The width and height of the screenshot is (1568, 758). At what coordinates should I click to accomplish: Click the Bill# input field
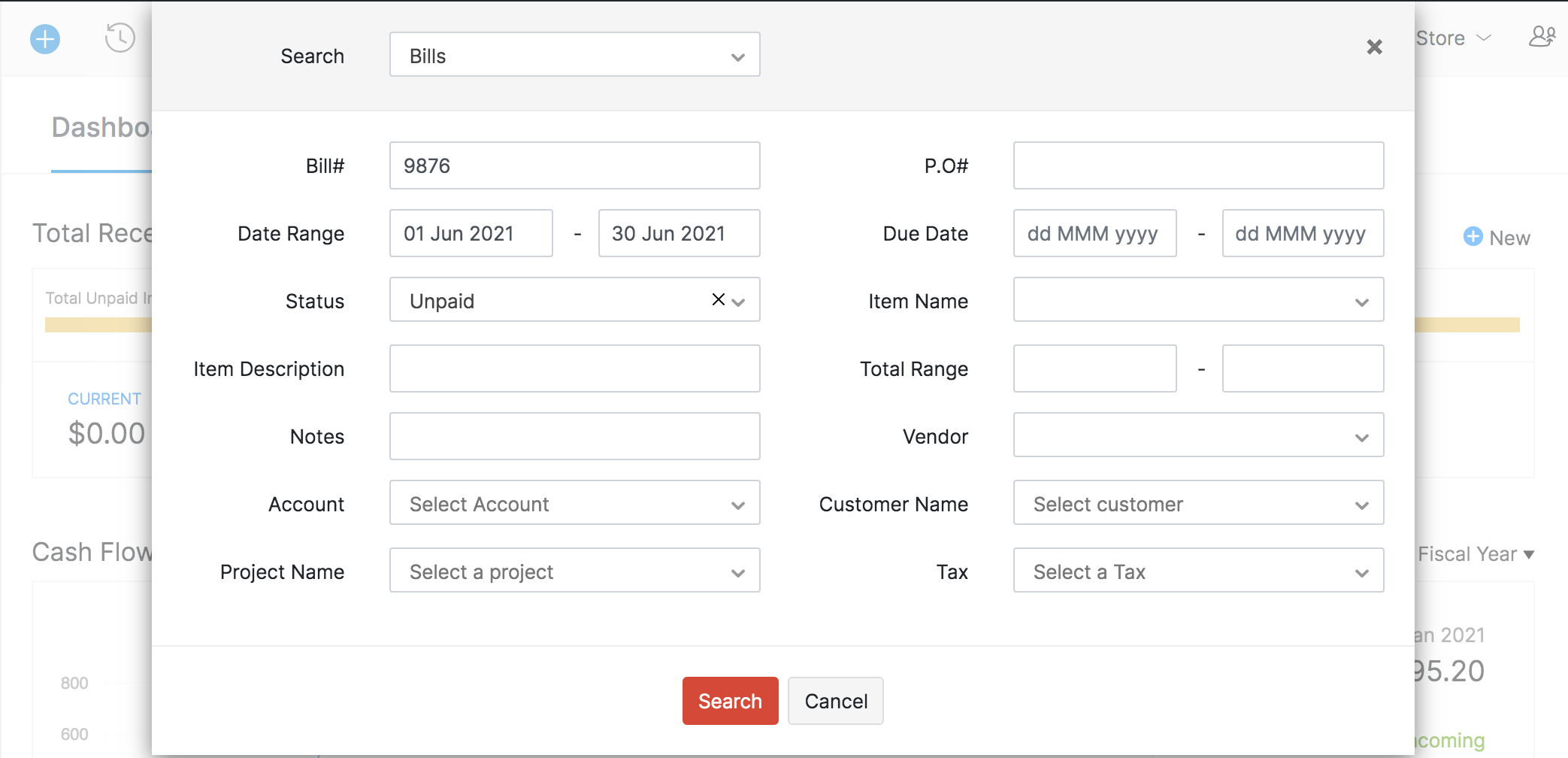click(574, 165)
